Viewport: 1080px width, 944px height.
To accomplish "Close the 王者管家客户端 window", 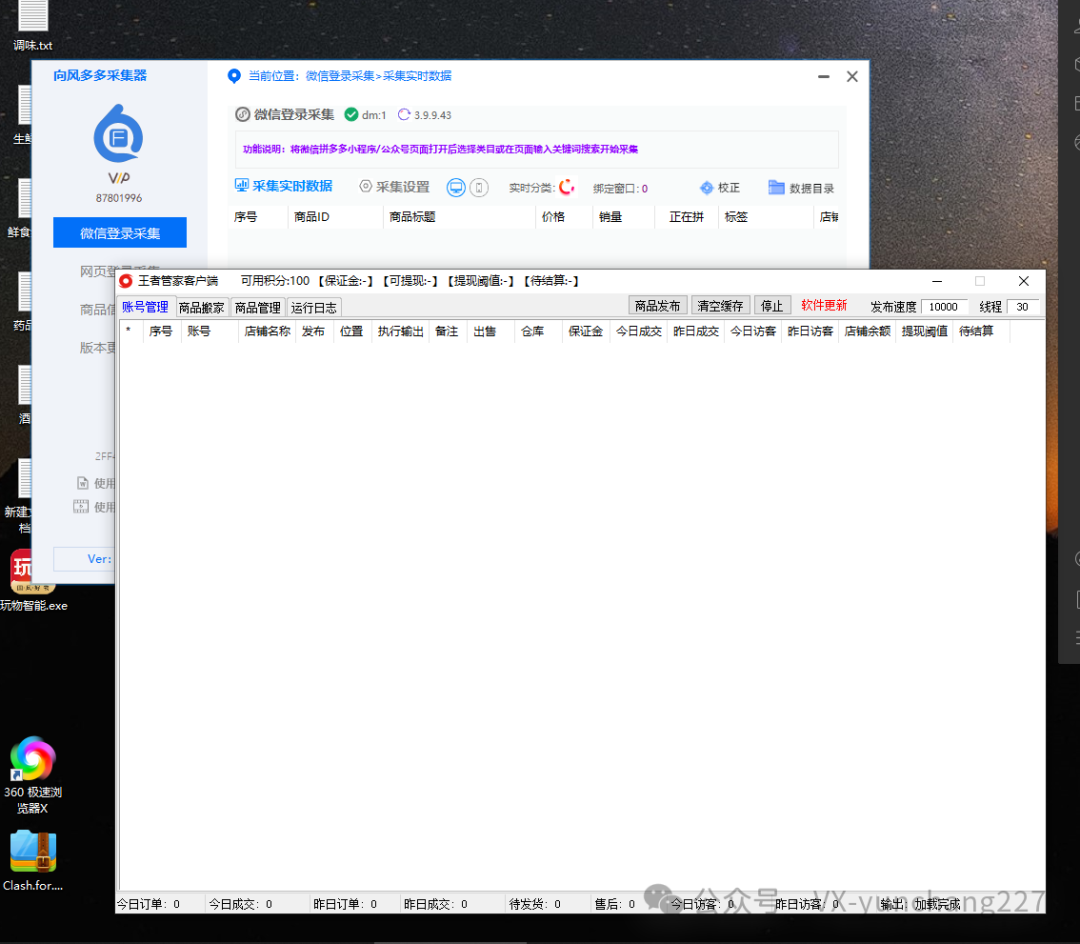I will (1024, 281).
